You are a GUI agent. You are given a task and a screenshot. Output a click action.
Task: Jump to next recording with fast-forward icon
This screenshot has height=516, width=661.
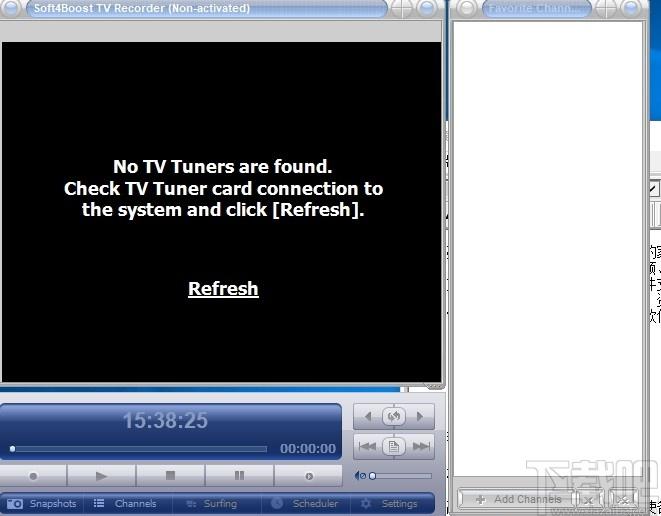click(x=421, y=446)
